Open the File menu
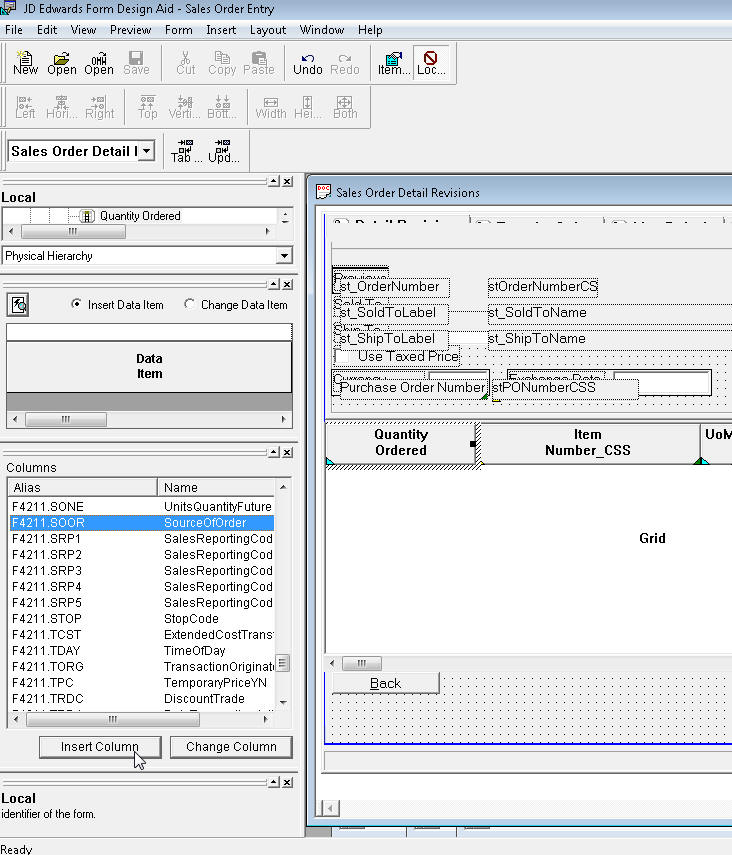The width and height of the screenshot is (732, 855). click(14, 30)
